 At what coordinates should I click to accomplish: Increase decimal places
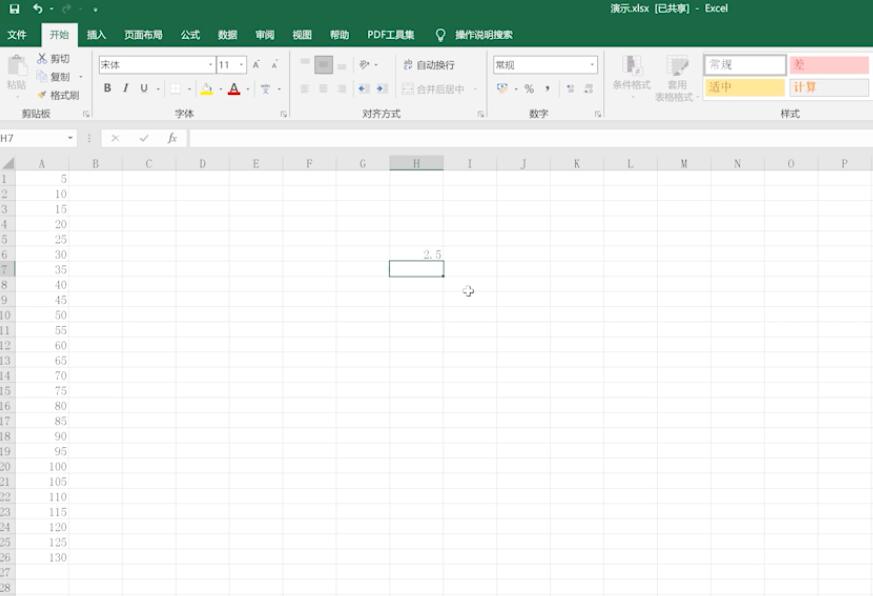coord(570,89)
